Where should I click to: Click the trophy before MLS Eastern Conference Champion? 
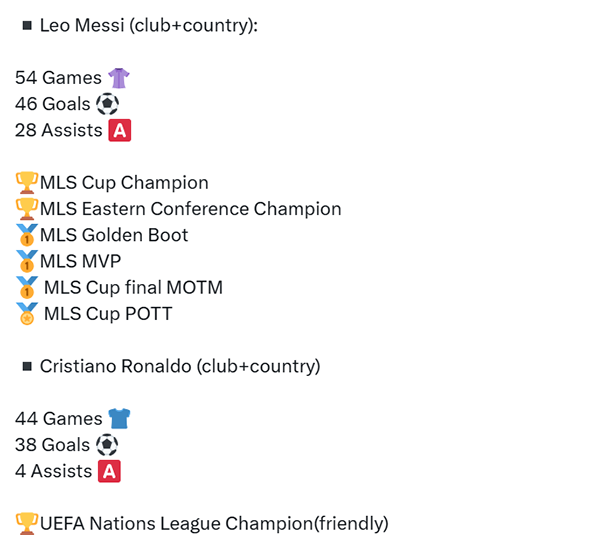tap(27, 209)
